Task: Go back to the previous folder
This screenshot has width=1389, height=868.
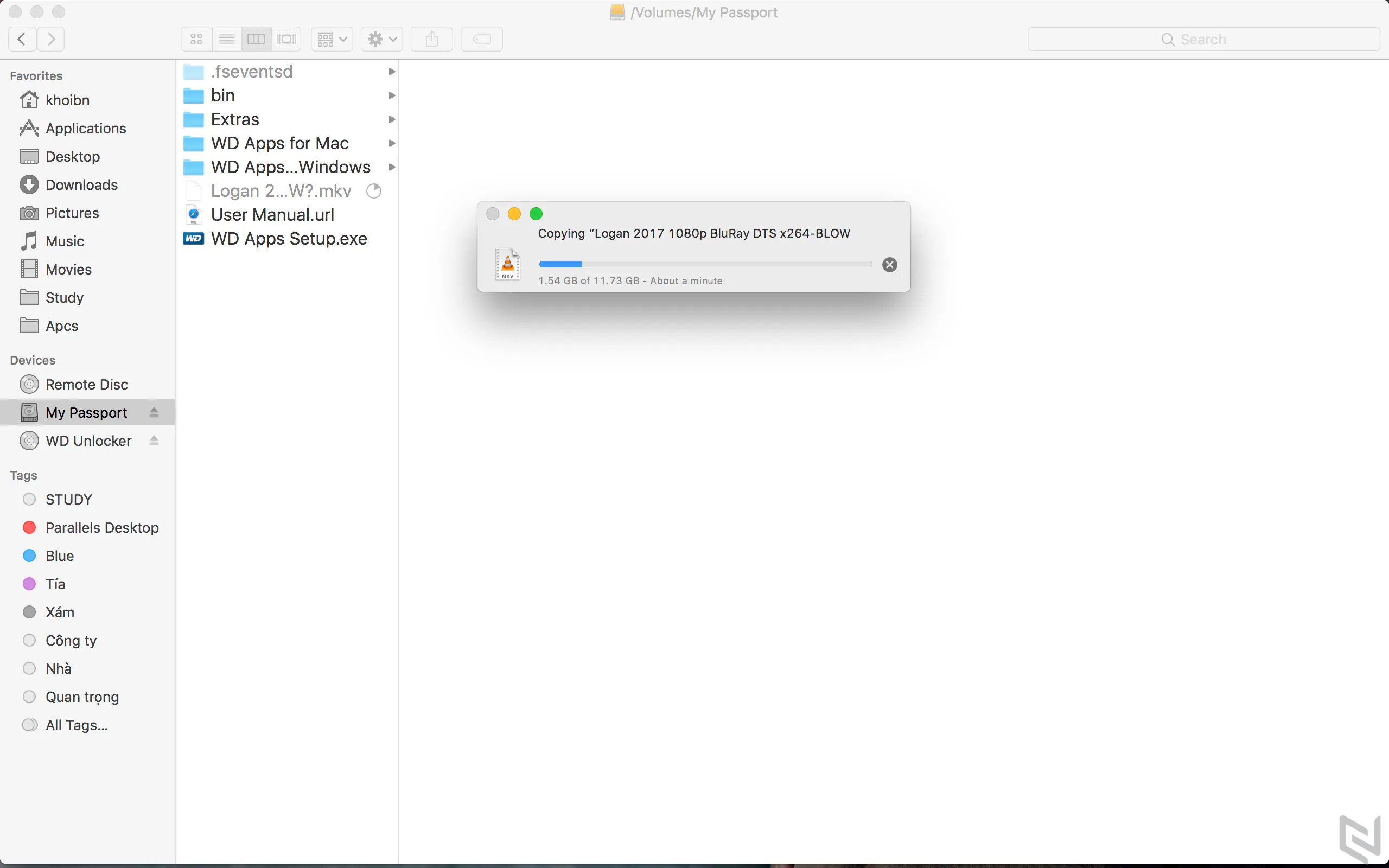Action: tap(22, 39)
